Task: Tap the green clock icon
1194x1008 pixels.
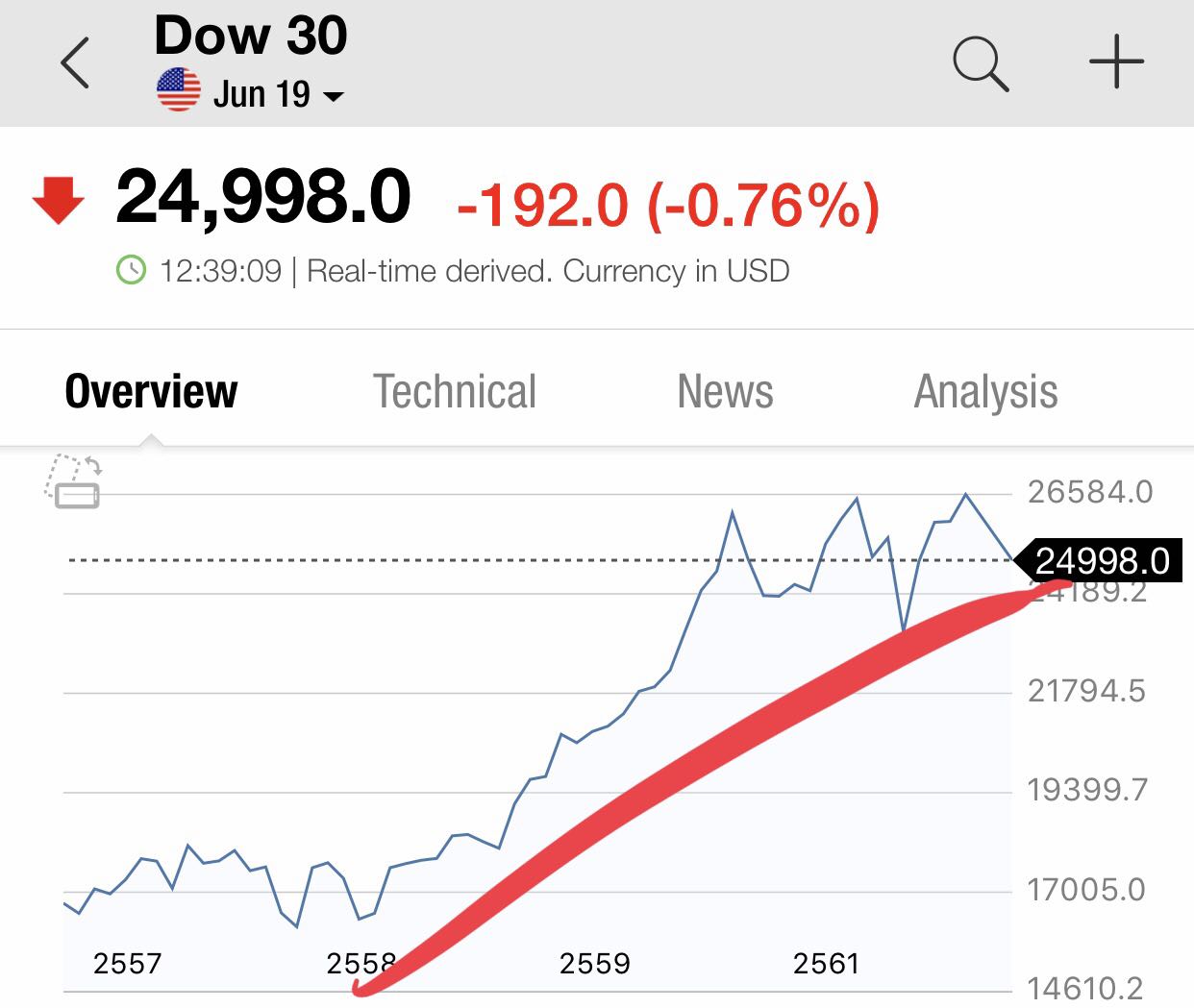Action: [x=131, y=270]
